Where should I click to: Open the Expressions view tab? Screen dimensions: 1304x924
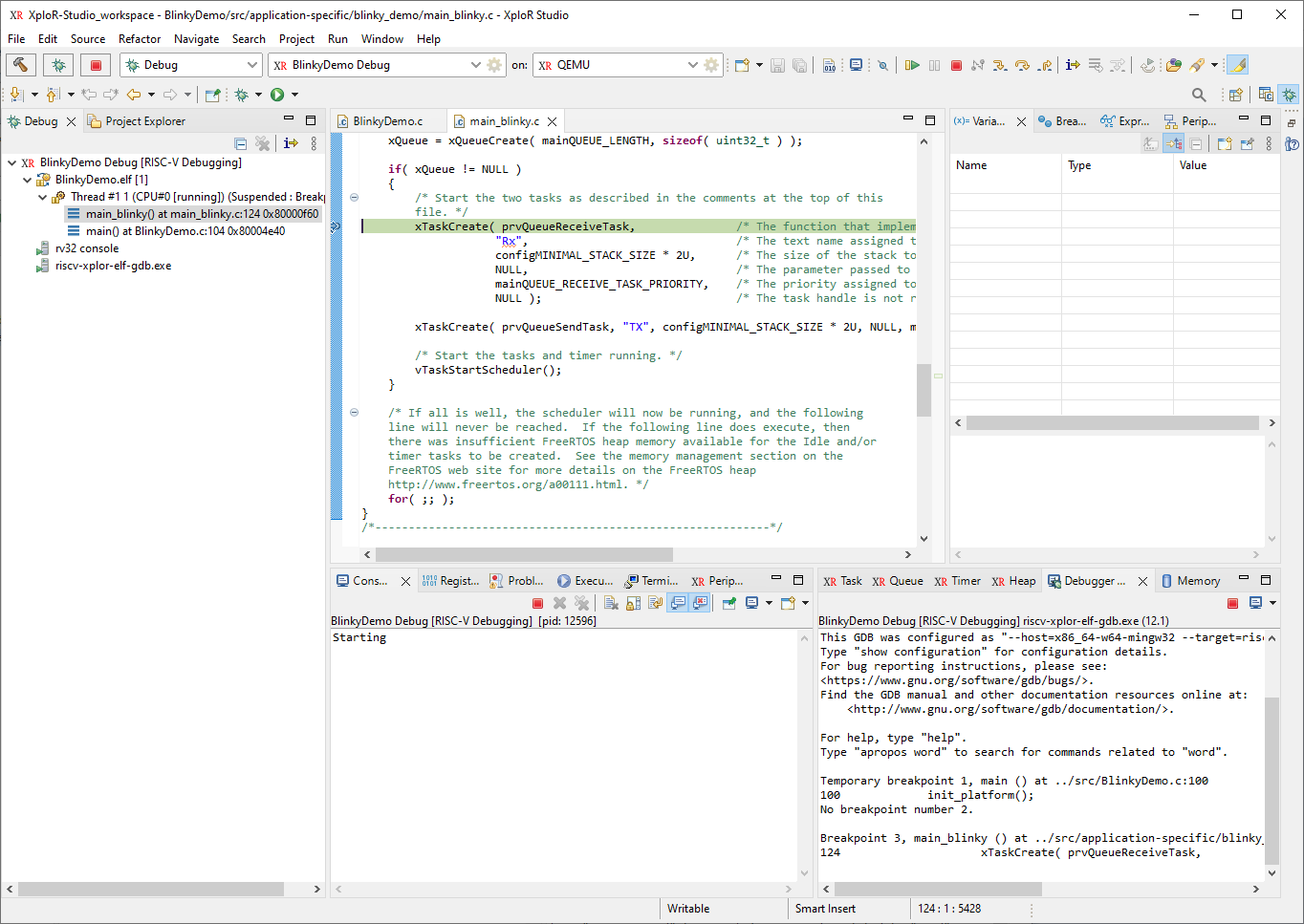tap(1125, 121)
